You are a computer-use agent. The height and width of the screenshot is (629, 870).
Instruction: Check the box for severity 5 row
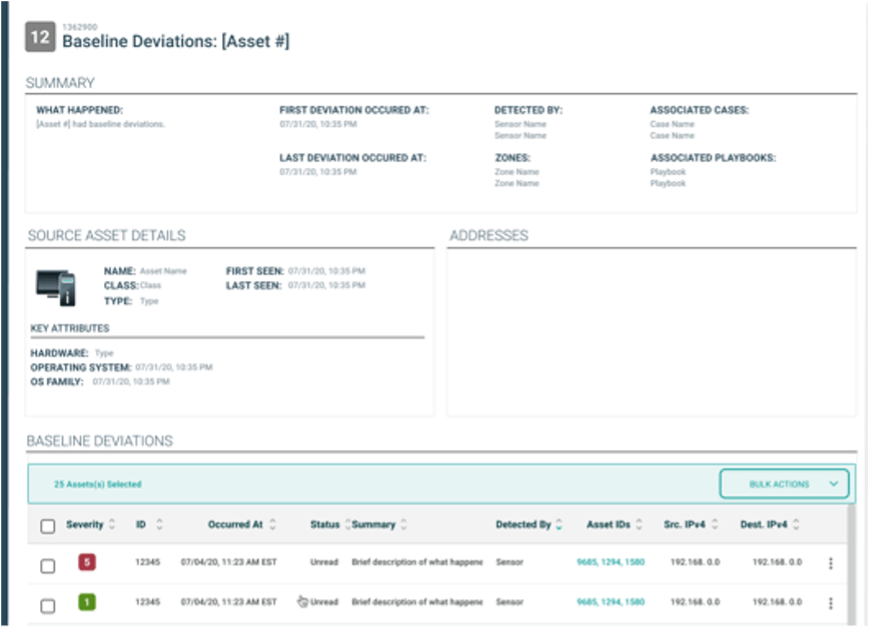pos(48,566)
